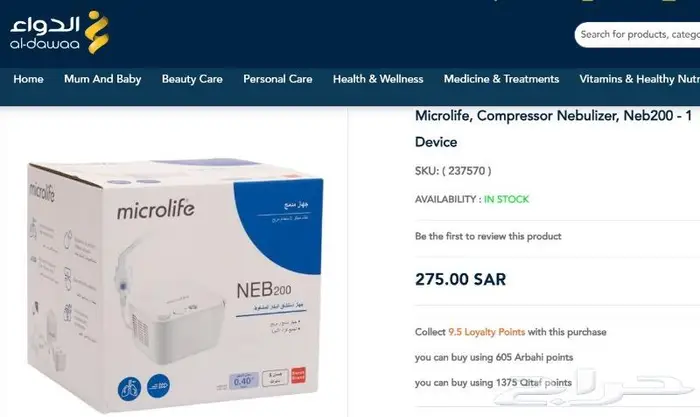Select the Beauty Care category
This screenshot has width=700, height=417.
pyautogui.click(x=192, y=79)
